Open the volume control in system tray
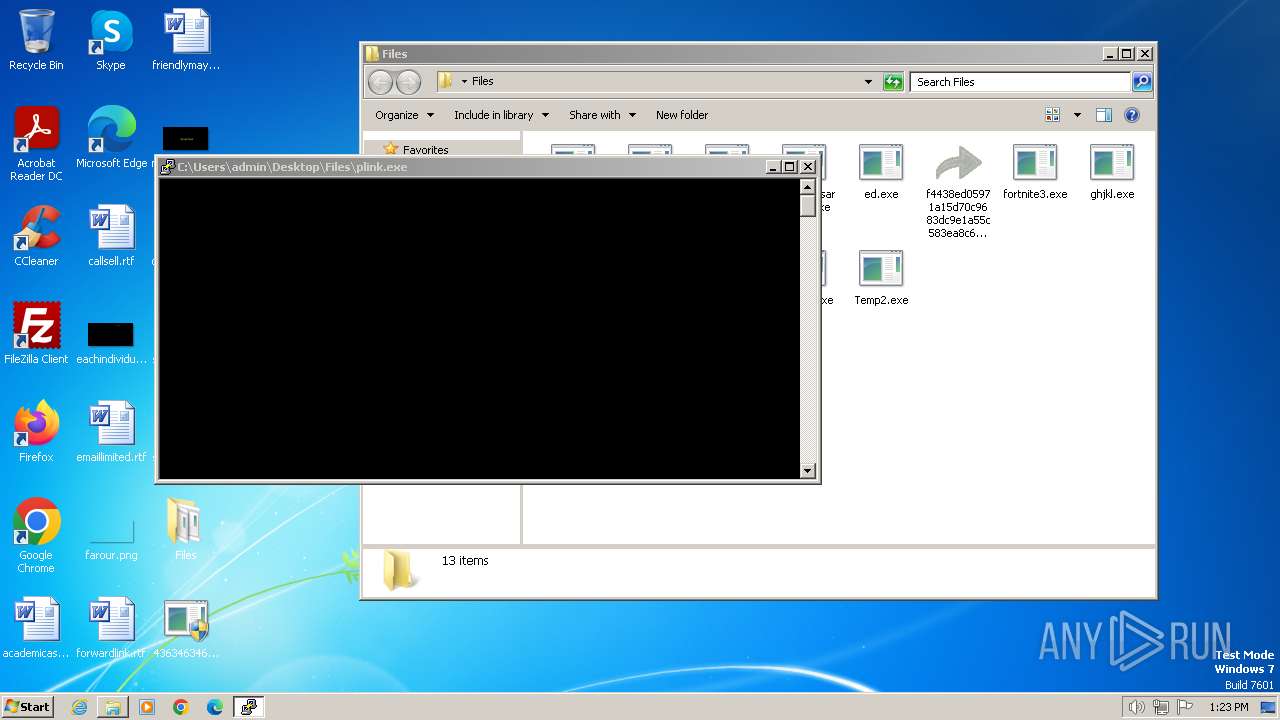1280x720 pixels. coord(1136,707)
